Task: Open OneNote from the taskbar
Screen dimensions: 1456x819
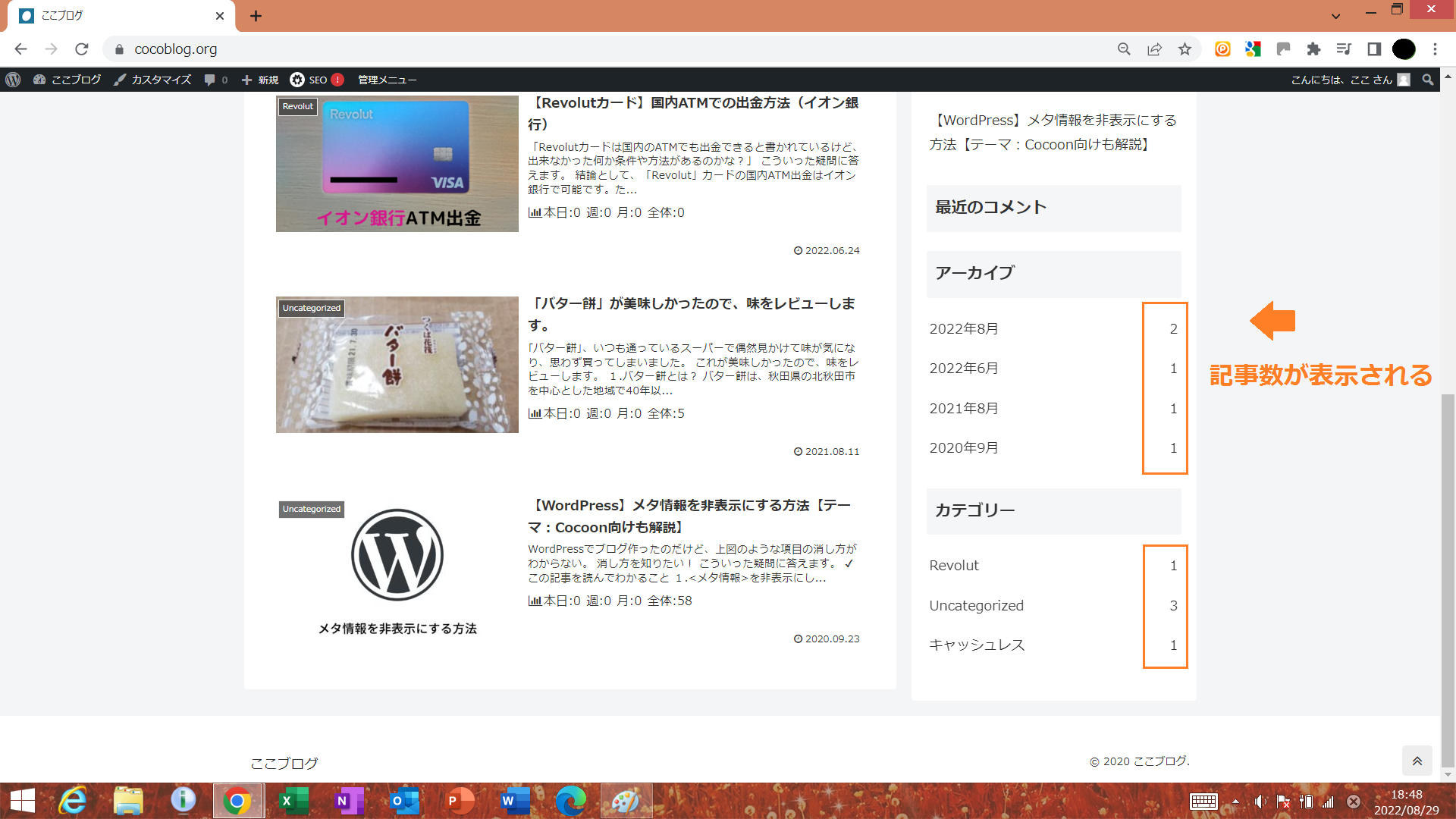Action: [348, 801]
